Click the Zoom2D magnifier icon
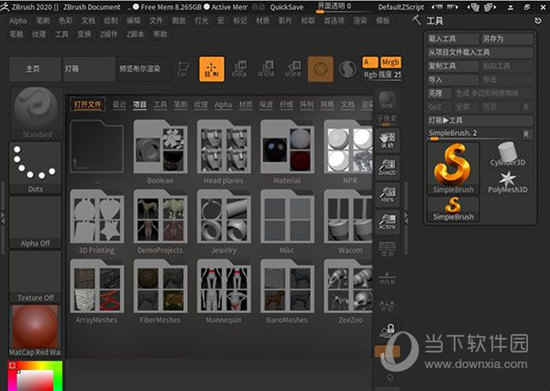 point(387,167)
